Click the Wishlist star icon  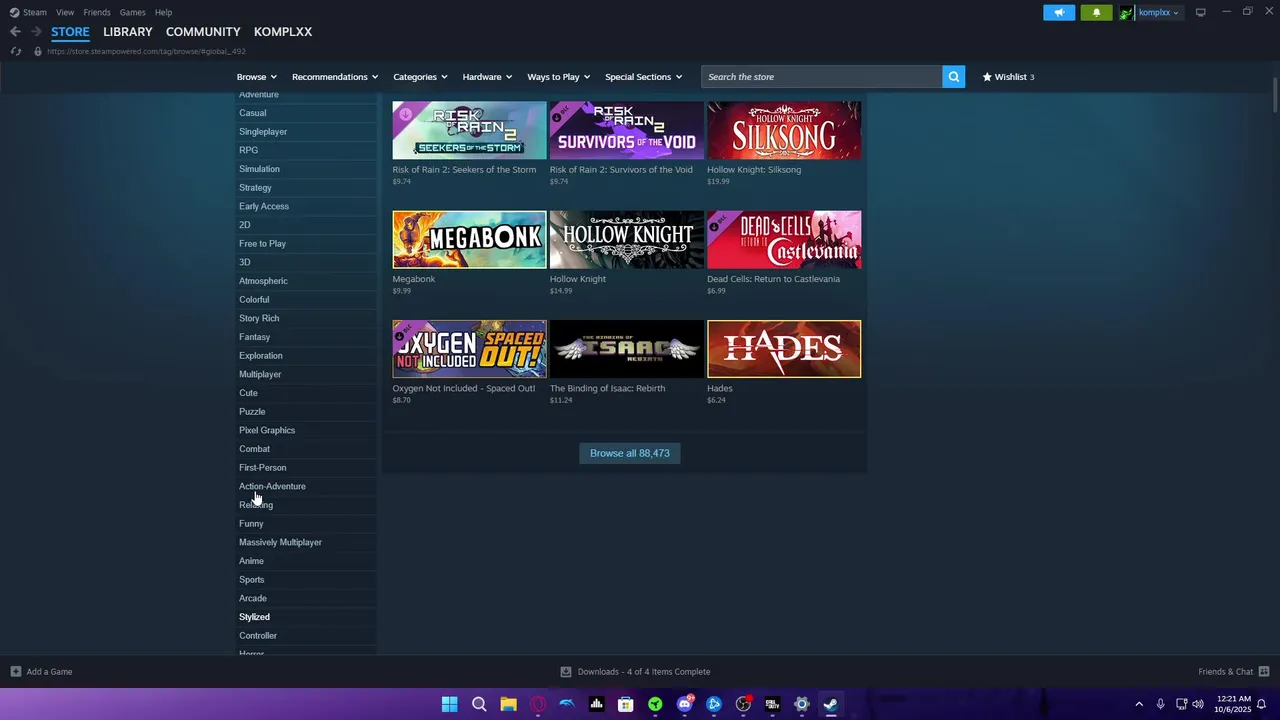[x=987, y=77]
